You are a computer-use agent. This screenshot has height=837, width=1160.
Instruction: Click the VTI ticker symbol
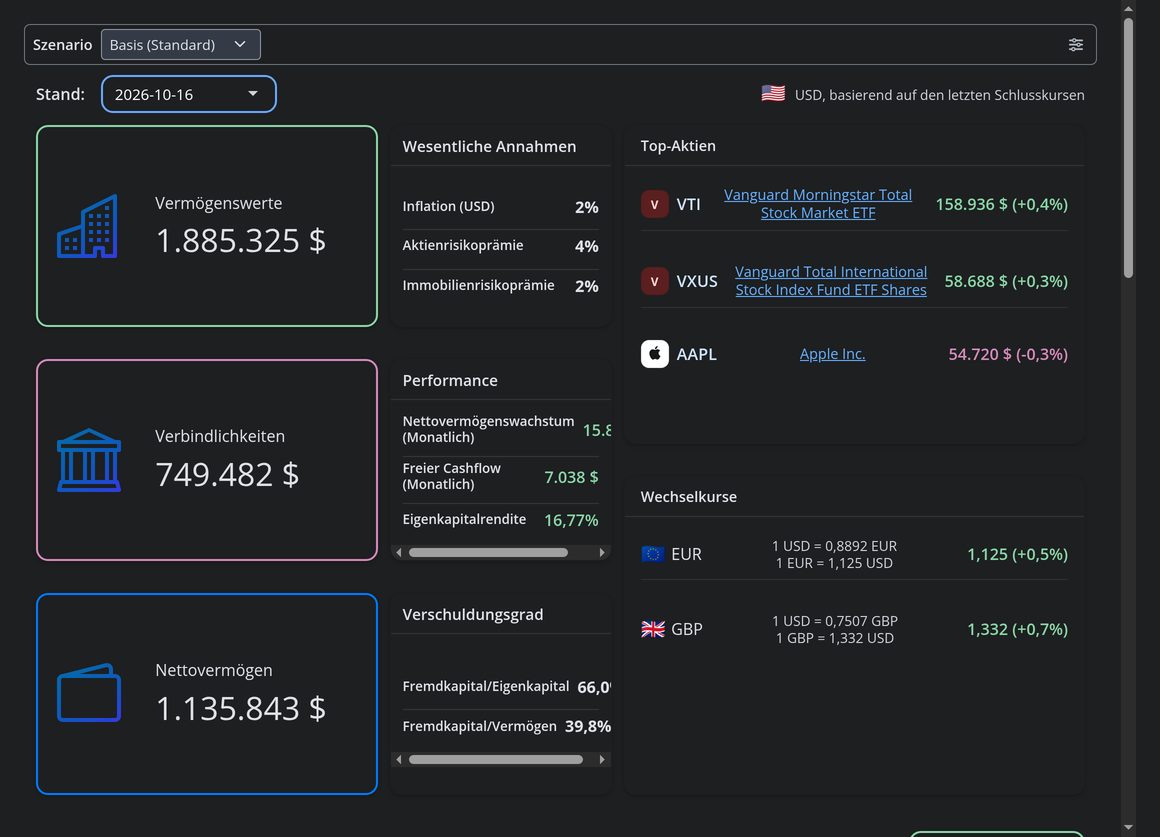point(688,204)
